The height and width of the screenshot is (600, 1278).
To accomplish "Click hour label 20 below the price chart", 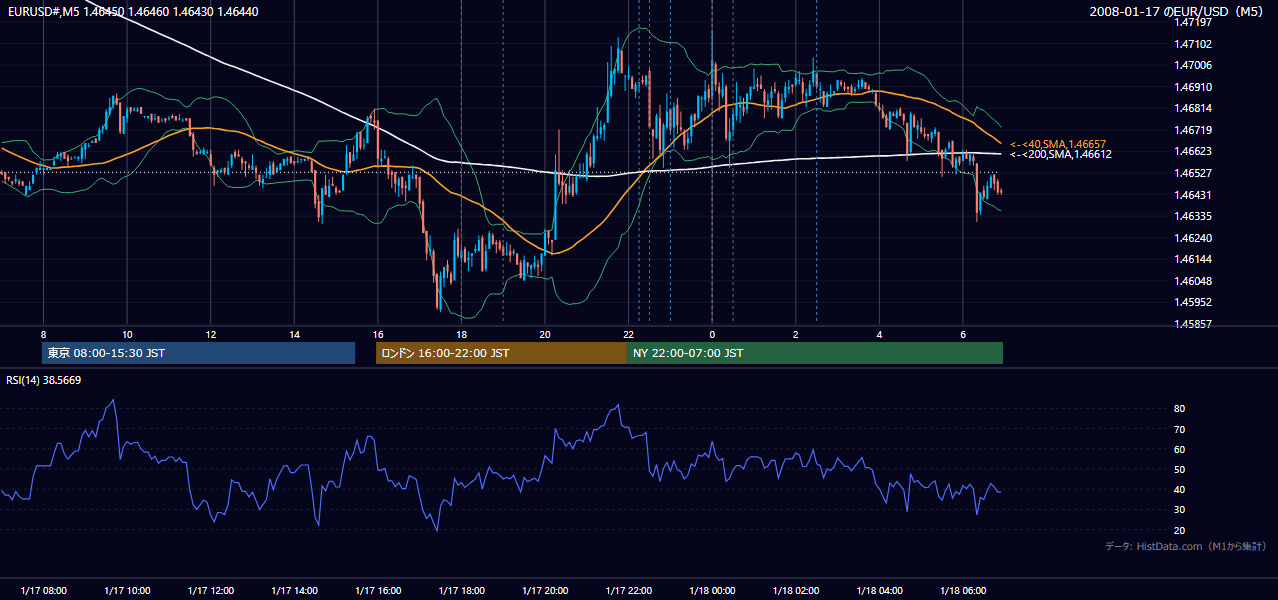I will click(x=544, y=333).
